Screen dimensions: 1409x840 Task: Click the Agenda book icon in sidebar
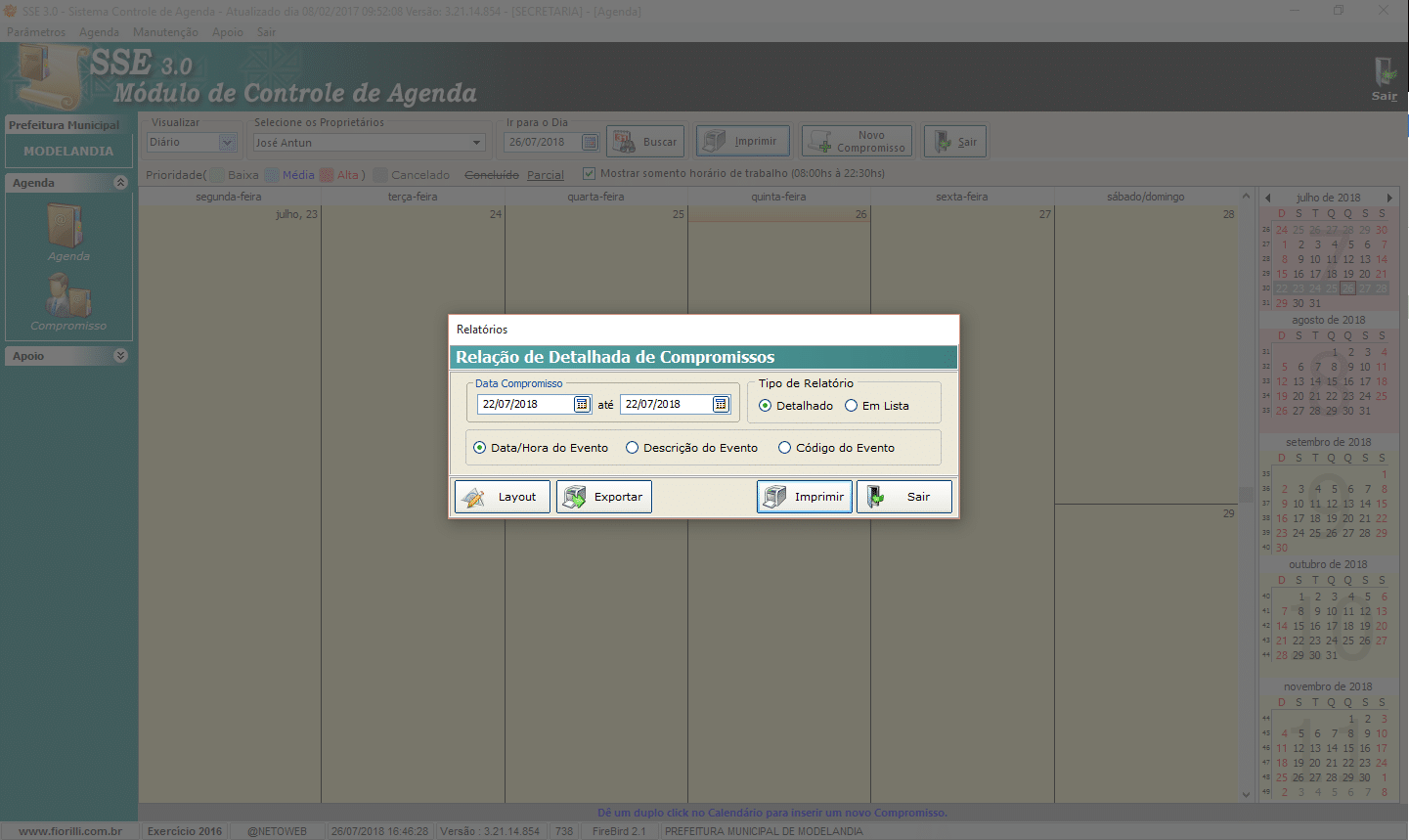(66, 226)
